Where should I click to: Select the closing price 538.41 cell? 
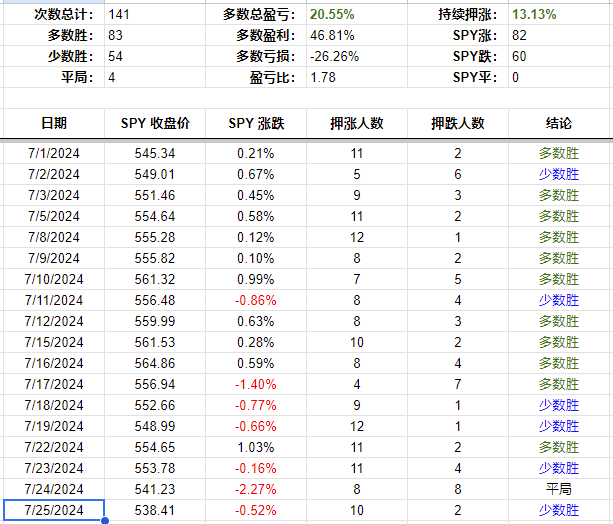tap(154, 510)
